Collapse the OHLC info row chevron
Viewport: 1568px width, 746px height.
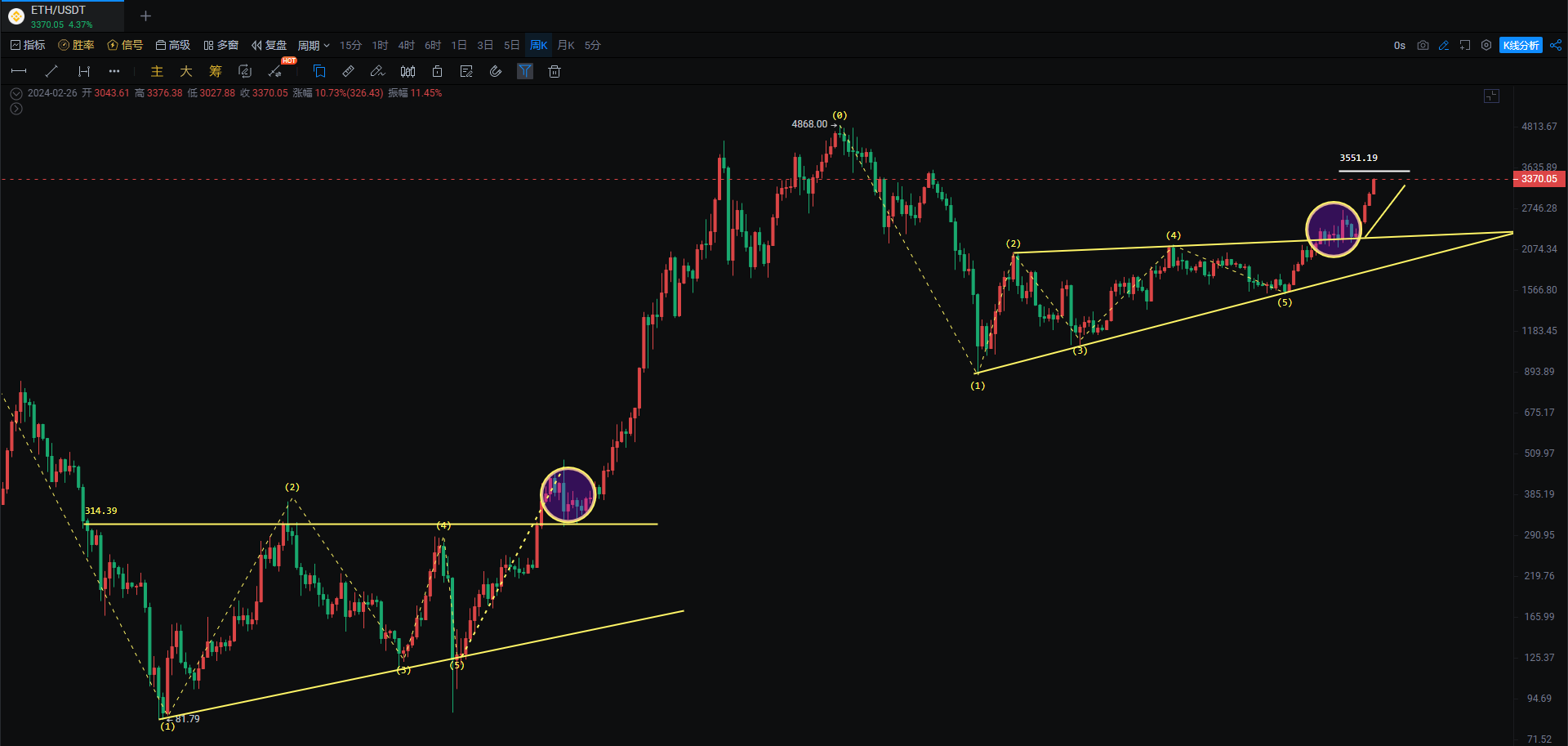tap(16, 94)
